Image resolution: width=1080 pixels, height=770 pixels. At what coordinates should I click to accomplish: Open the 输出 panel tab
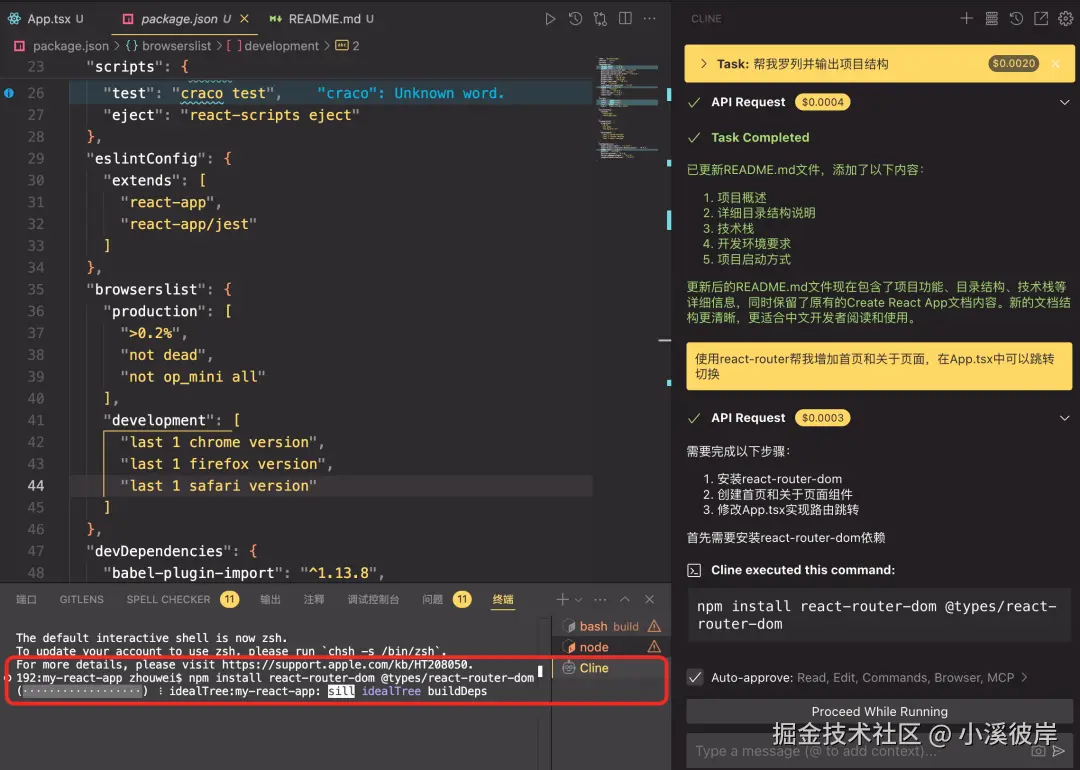tap(271, 599)
